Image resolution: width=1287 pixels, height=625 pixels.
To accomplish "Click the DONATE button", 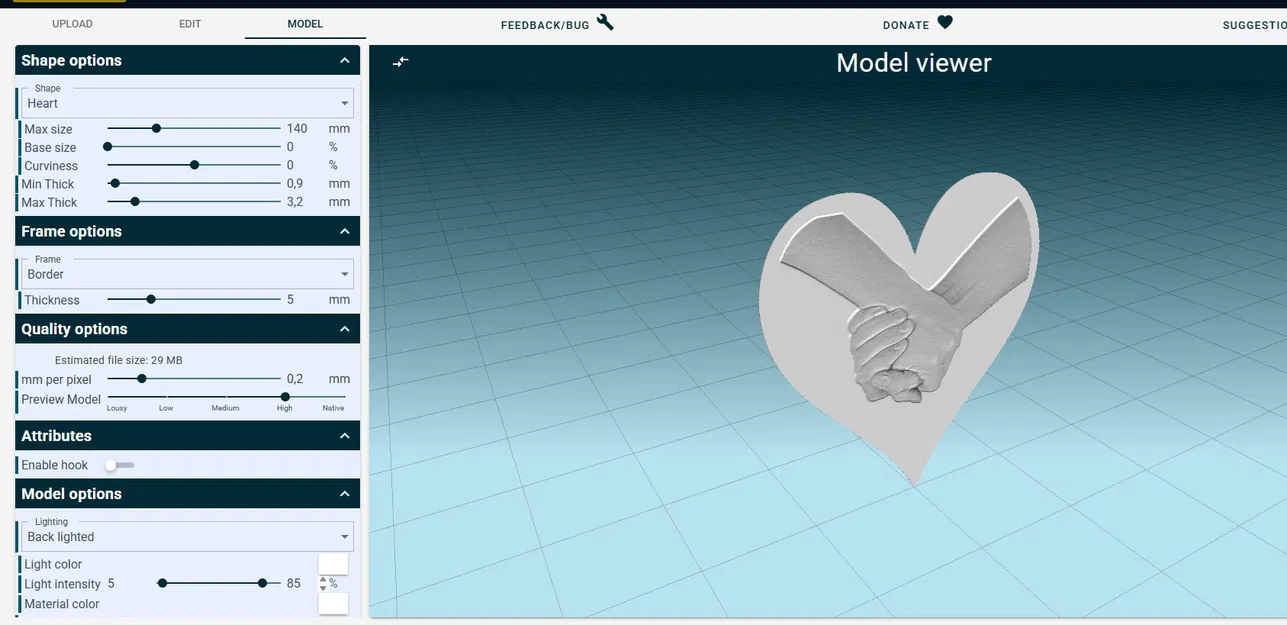I will coord(905,22).
